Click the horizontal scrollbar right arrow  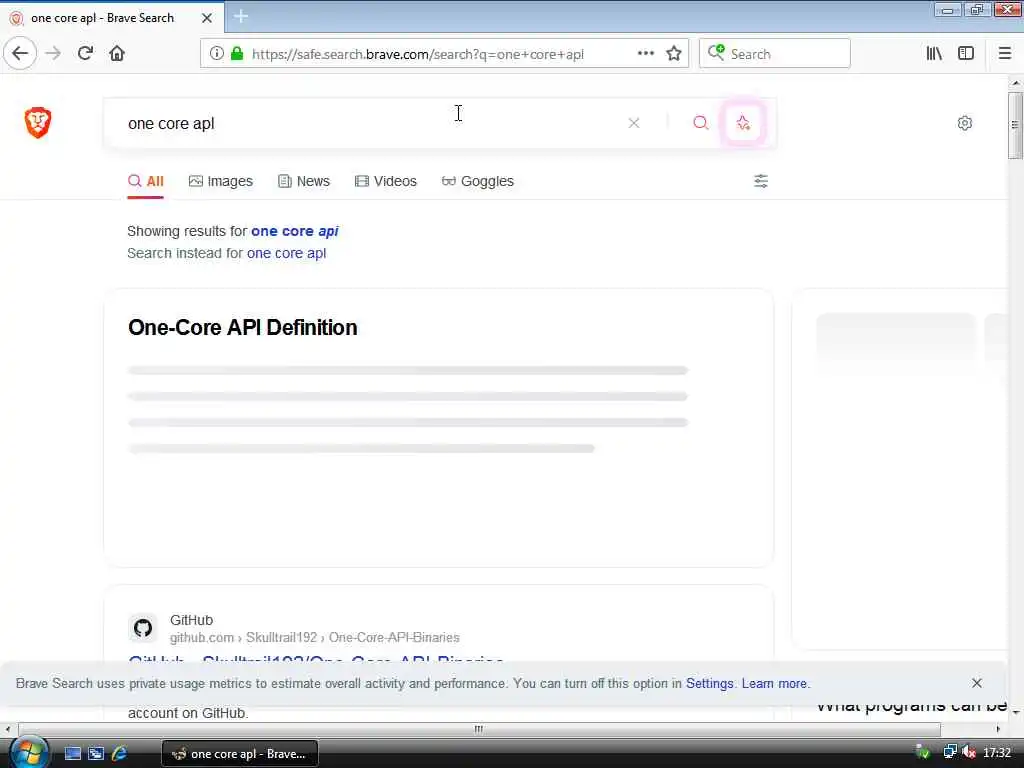point(997,729)
